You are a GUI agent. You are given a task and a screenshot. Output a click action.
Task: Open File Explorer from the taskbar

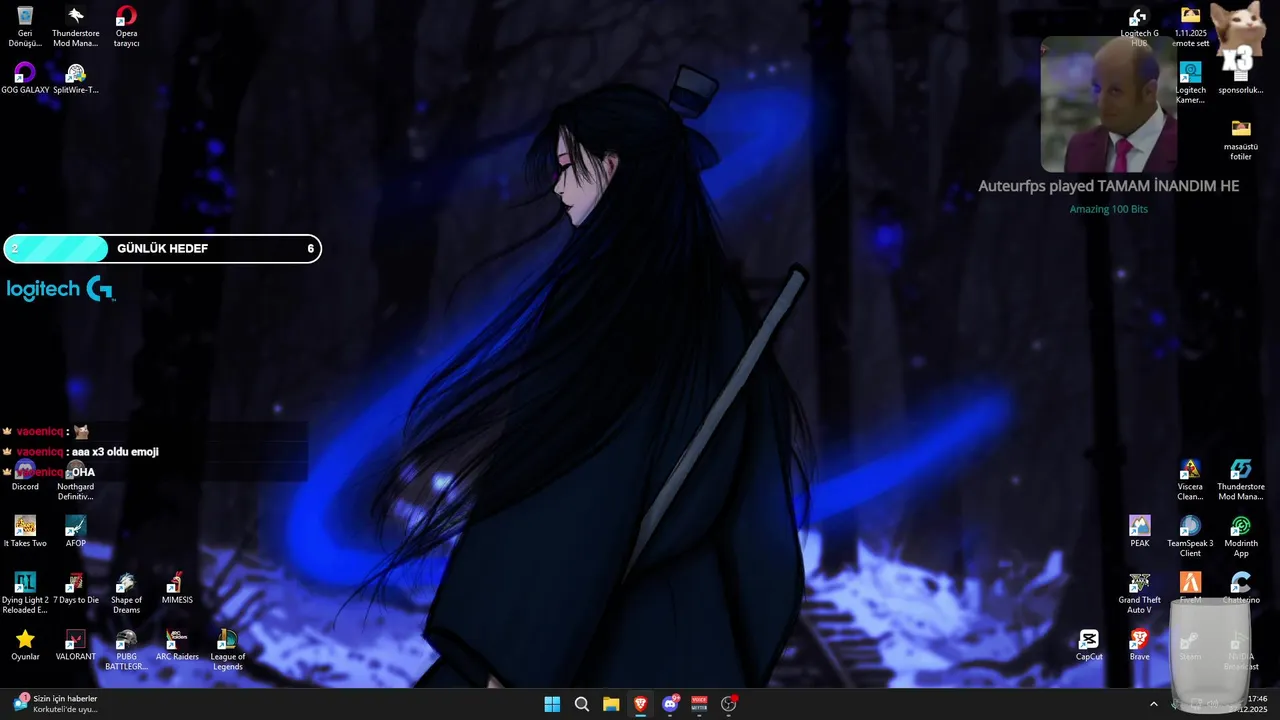tap(611, 704)
